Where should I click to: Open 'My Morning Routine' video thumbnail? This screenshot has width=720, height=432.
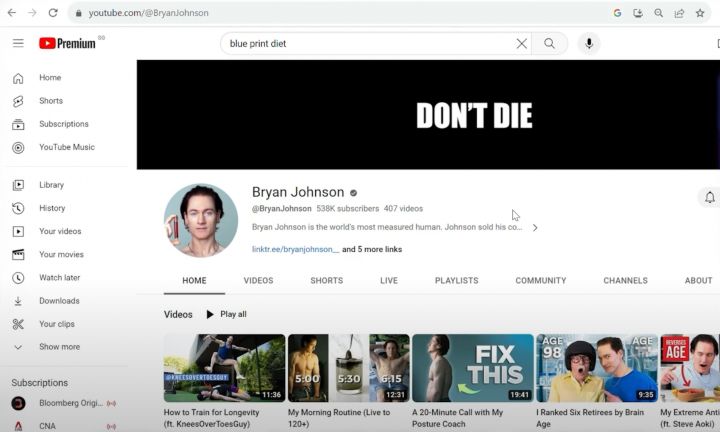tap(348, 368)
